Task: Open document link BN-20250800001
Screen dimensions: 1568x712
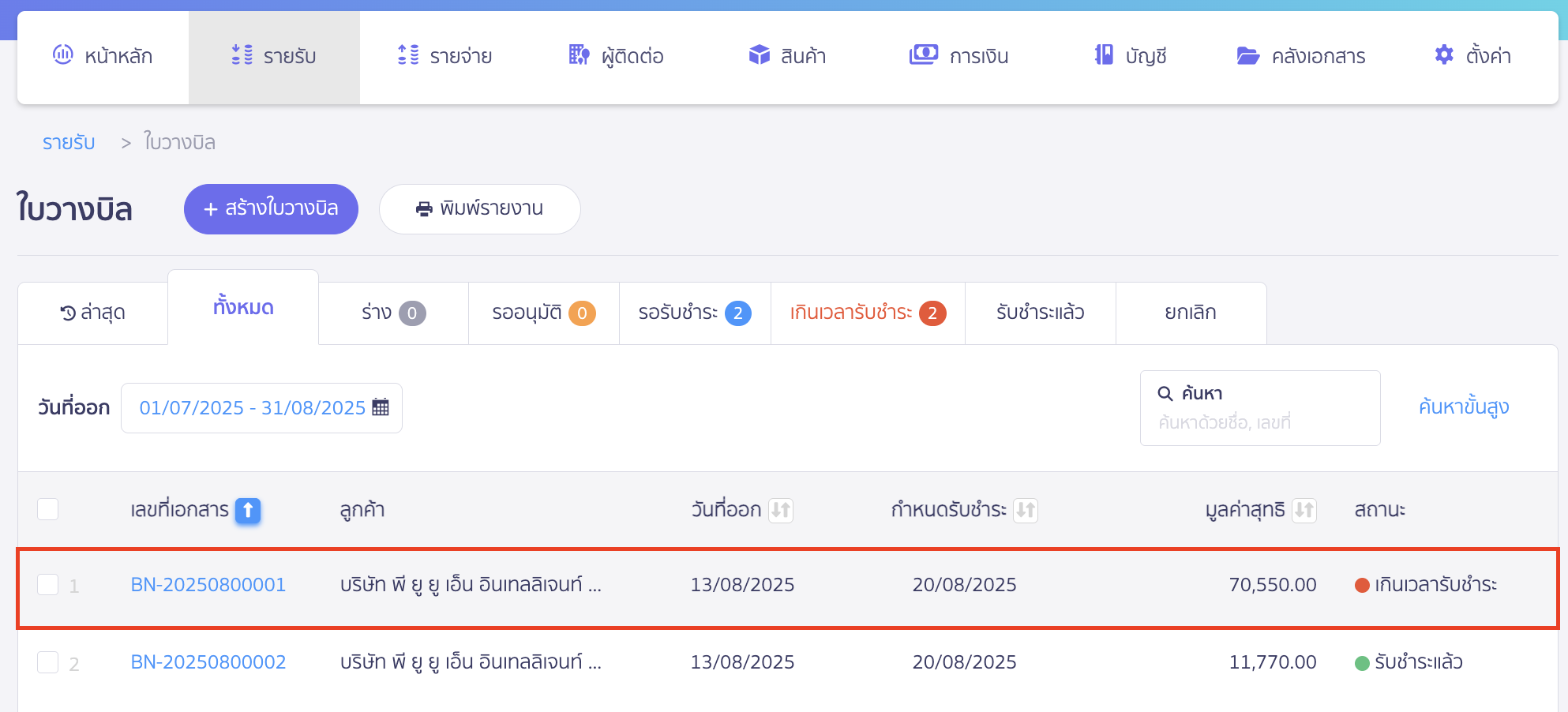Action: click(208, 585)
